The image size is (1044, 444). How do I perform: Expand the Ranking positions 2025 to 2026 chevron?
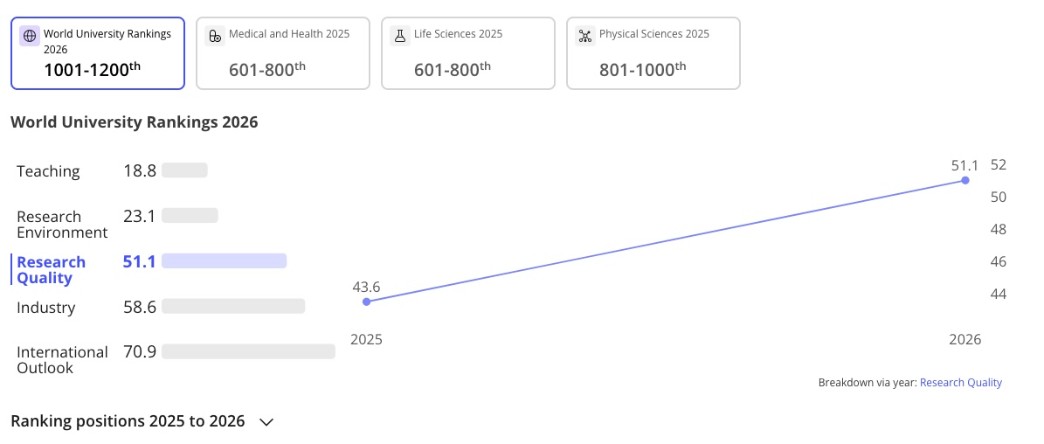point(266,422)
